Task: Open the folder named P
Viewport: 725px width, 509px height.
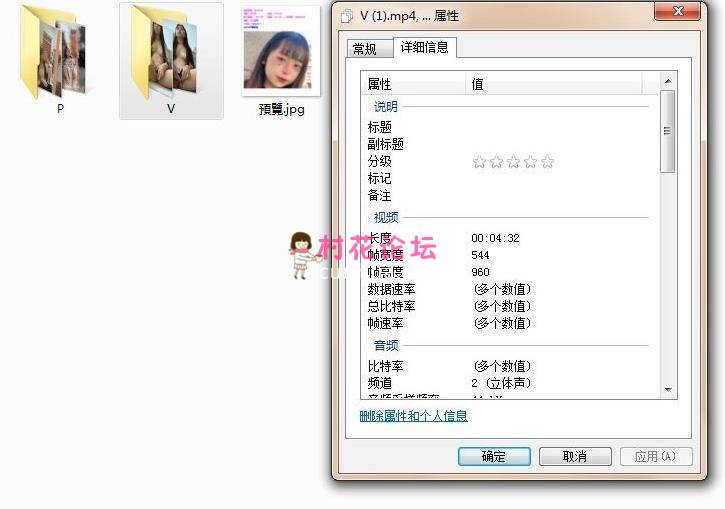Action: (59, 56)
